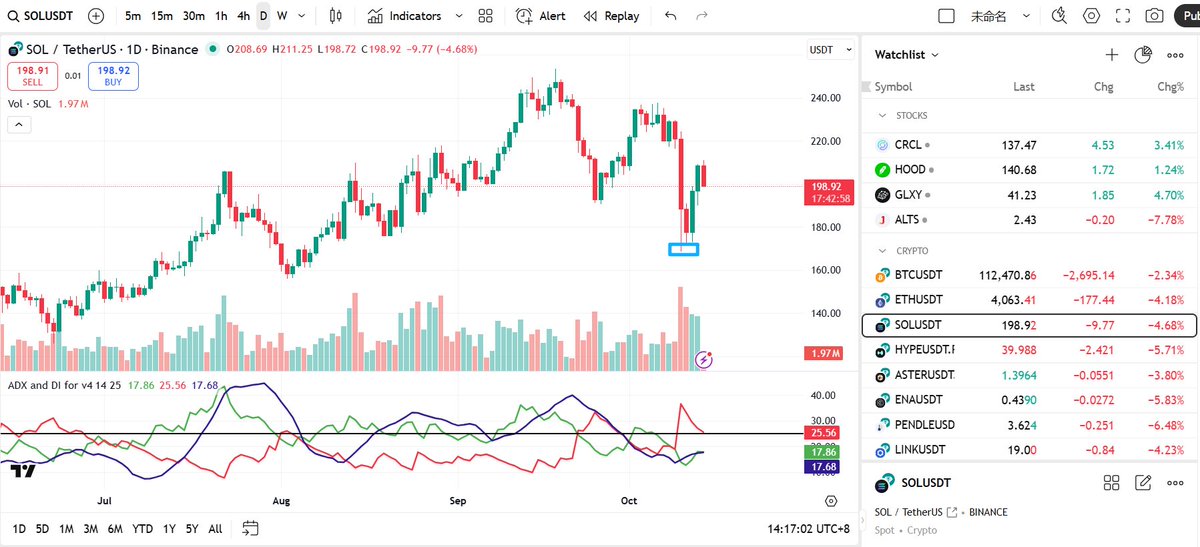Set the date range to 5Y

(x=191, y=528)
